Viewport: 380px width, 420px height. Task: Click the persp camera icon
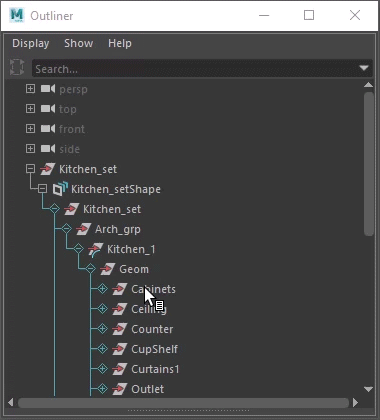click(x=48, y=89)
